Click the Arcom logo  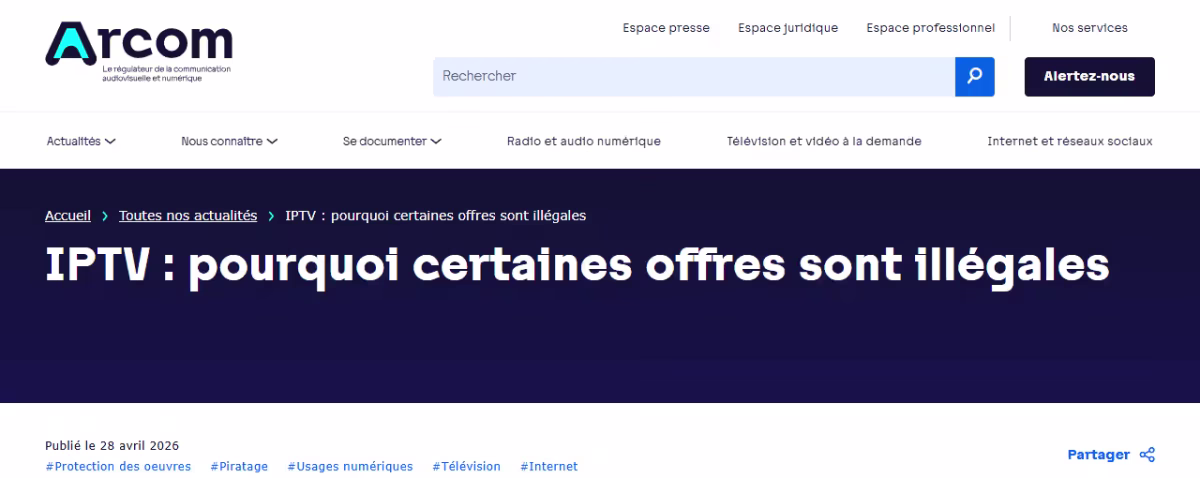pyautogui.click(x=139, y=52)
